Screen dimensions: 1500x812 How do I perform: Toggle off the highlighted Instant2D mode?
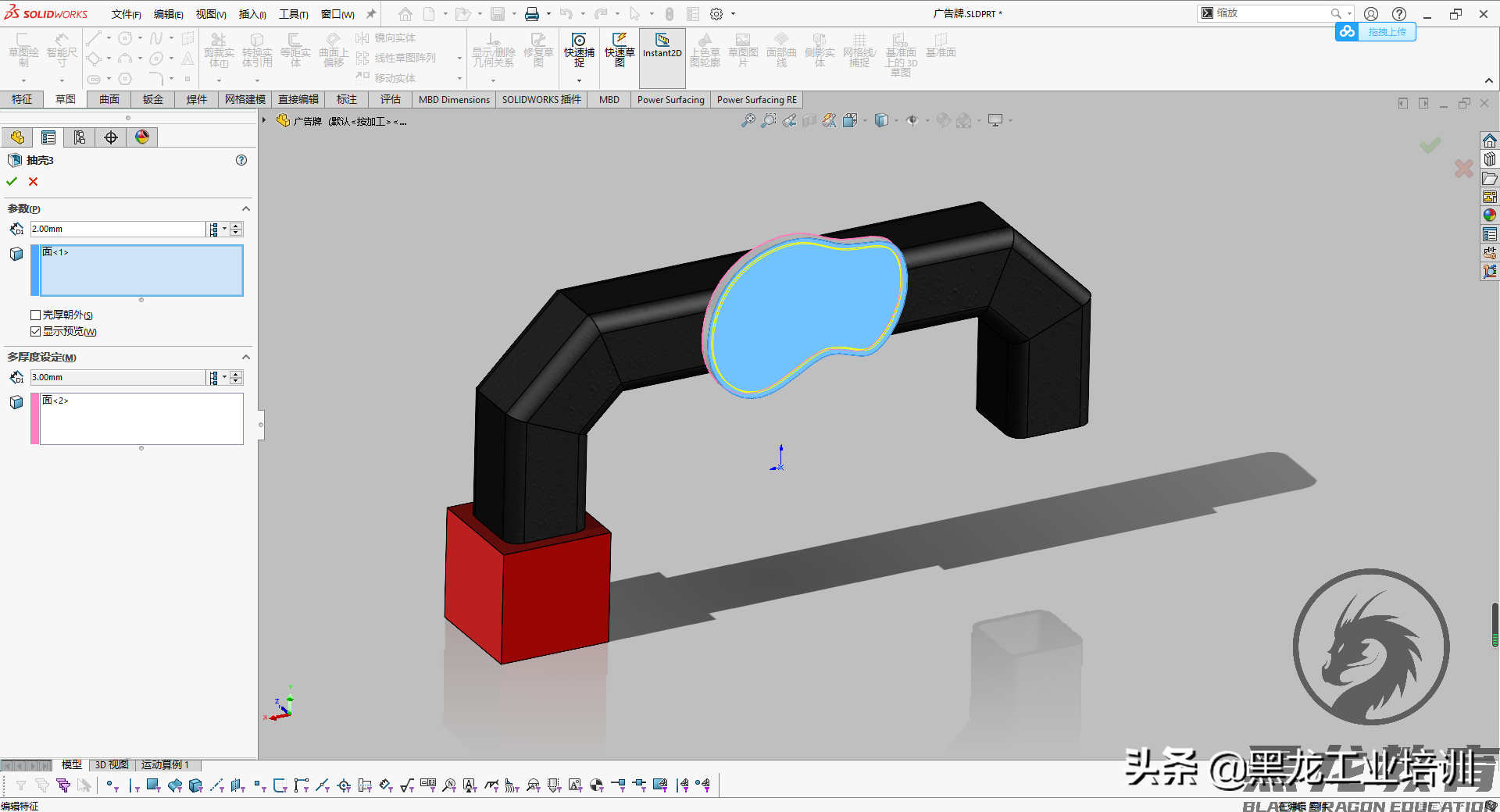pos(661,52)
